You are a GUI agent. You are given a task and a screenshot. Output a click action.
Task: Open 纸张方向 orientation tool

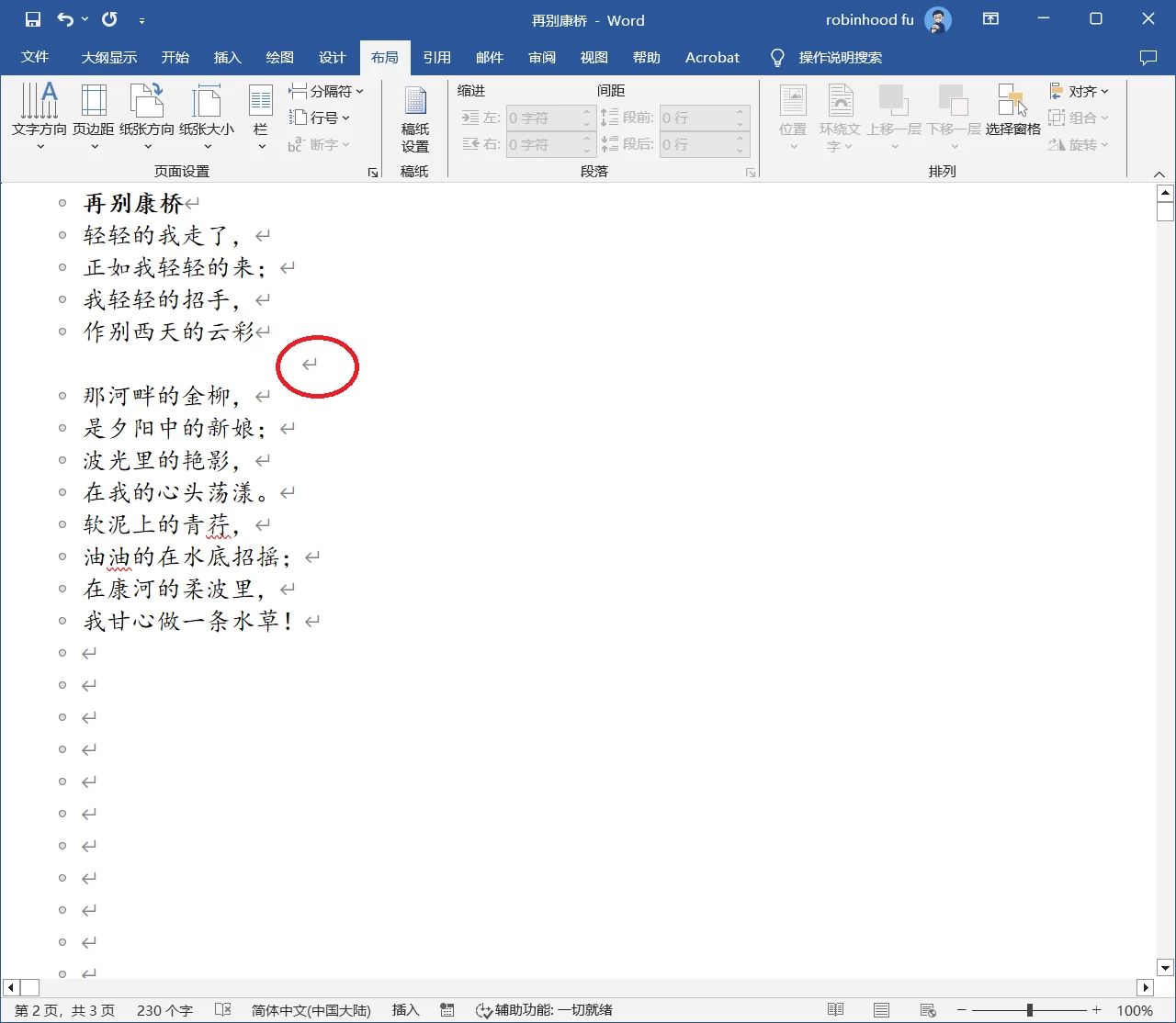click(147, 117)
